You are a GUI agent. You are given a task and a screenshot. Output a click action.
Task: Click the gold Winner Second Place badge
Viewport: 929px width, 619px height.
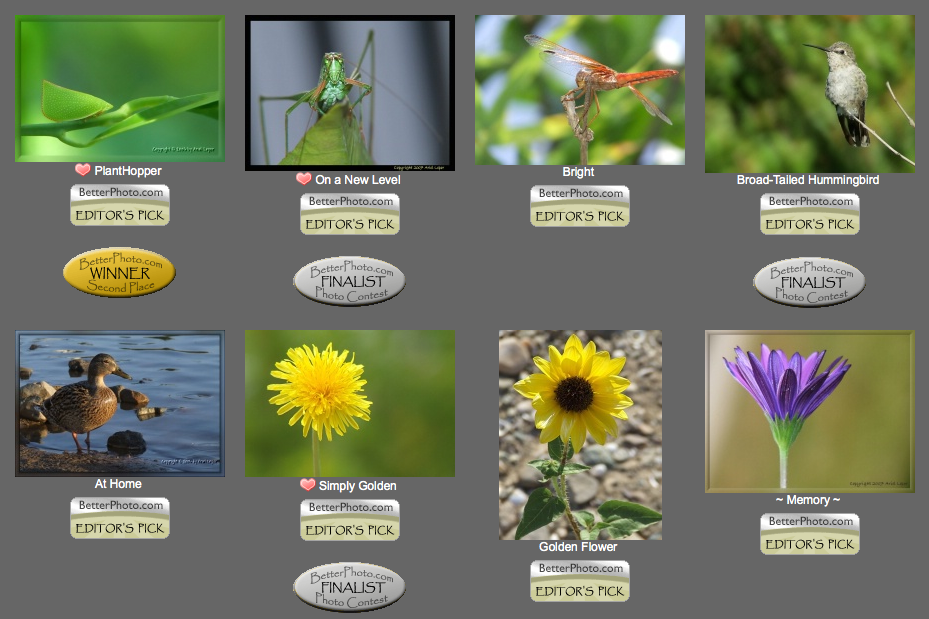(119, 272)
